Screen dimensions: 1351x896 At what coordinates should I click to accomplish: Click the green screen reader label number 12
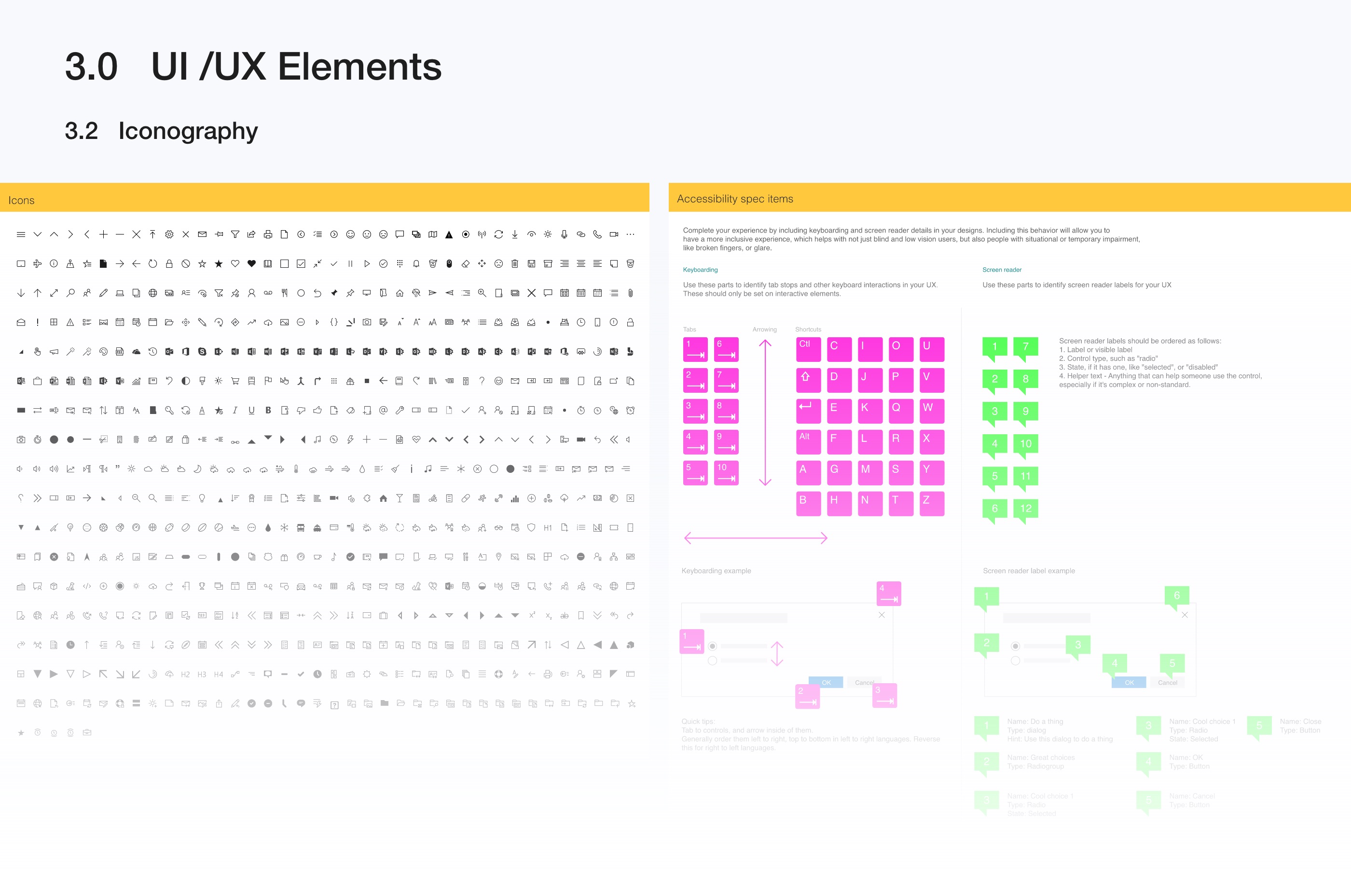click(1025, 508)
